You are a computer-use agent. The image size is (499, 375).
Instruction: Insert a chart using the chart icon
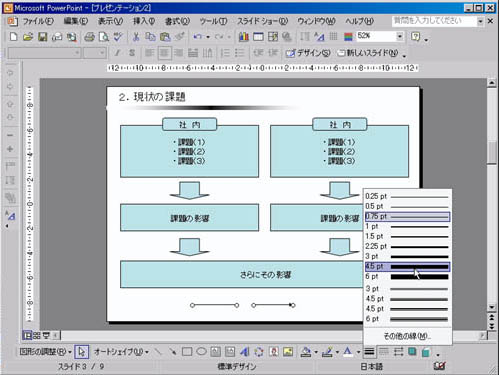244,37
